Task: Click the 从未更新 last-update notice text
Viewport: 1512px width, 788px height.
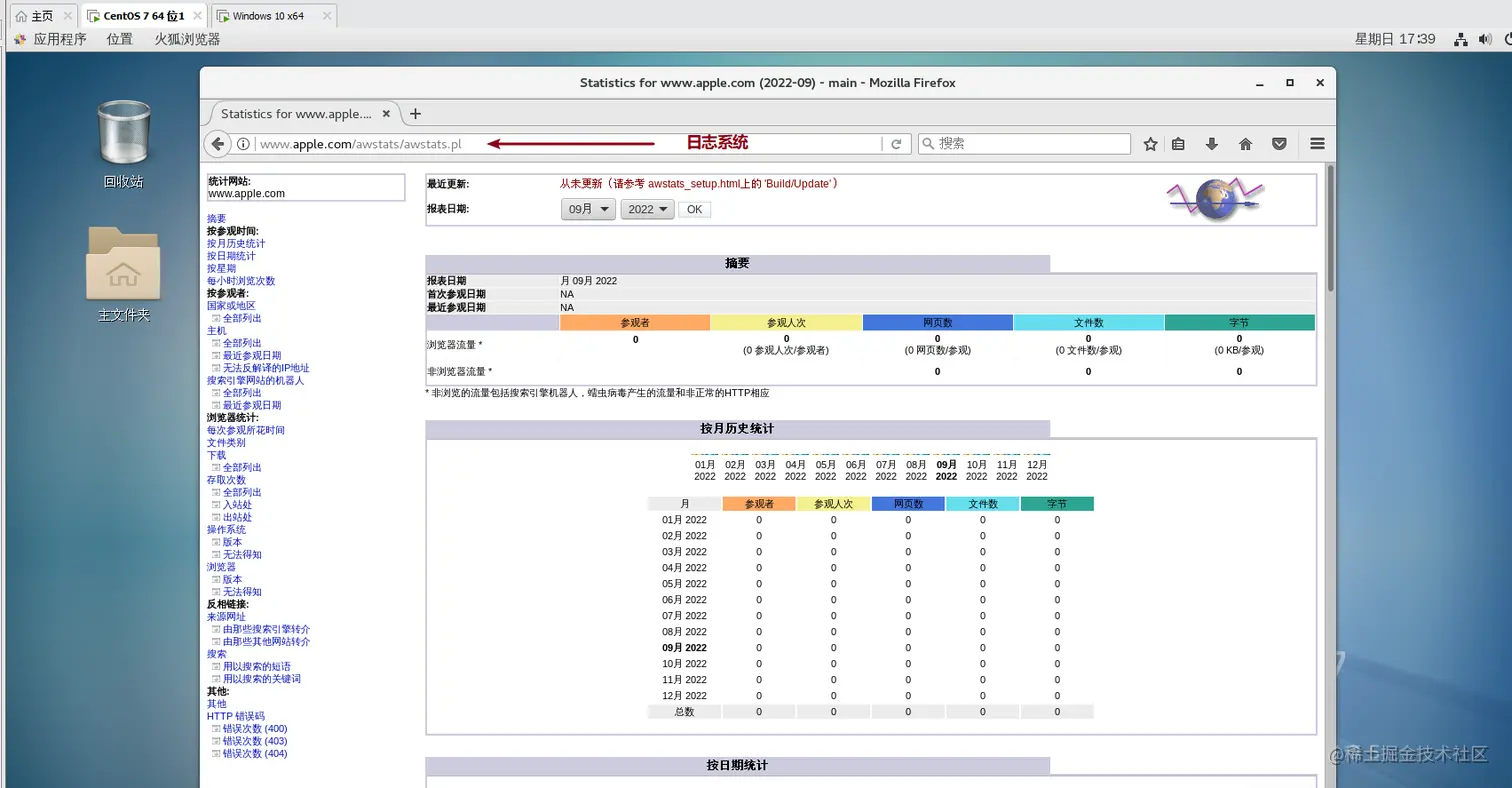Action: [698, 184]
